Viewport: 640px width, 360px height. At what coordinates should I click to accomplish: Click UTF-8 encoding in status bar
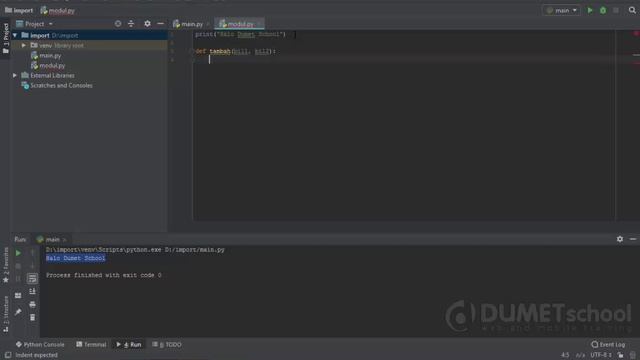click(x=601, y=355)
